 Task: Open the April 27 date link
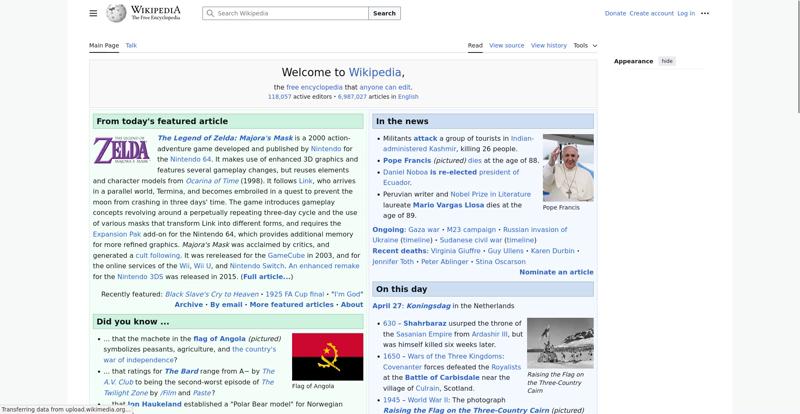387,306
